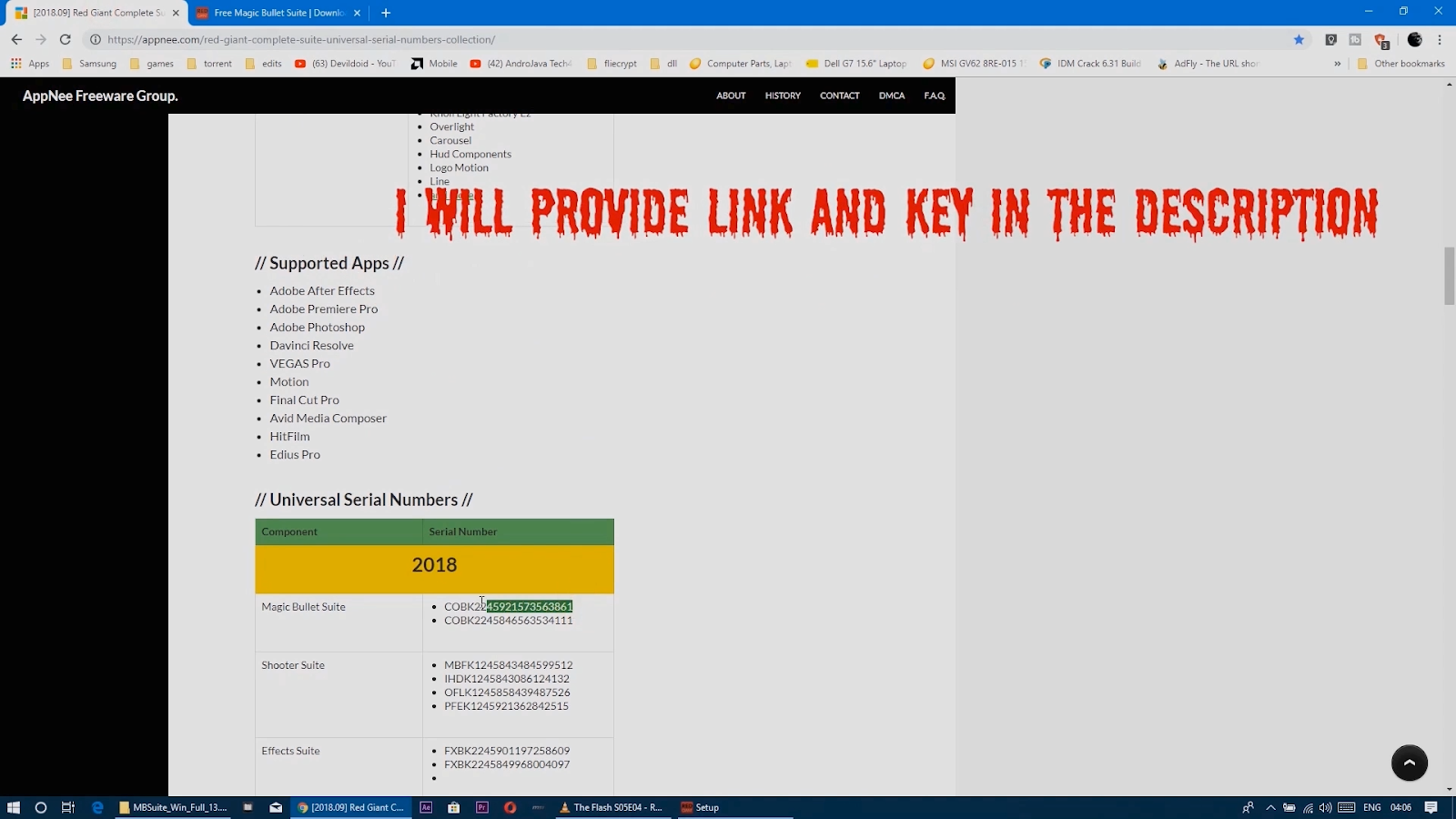Open Task View on taskbar
Screen dimensions: 1456x819
click(x=68, y=807)
